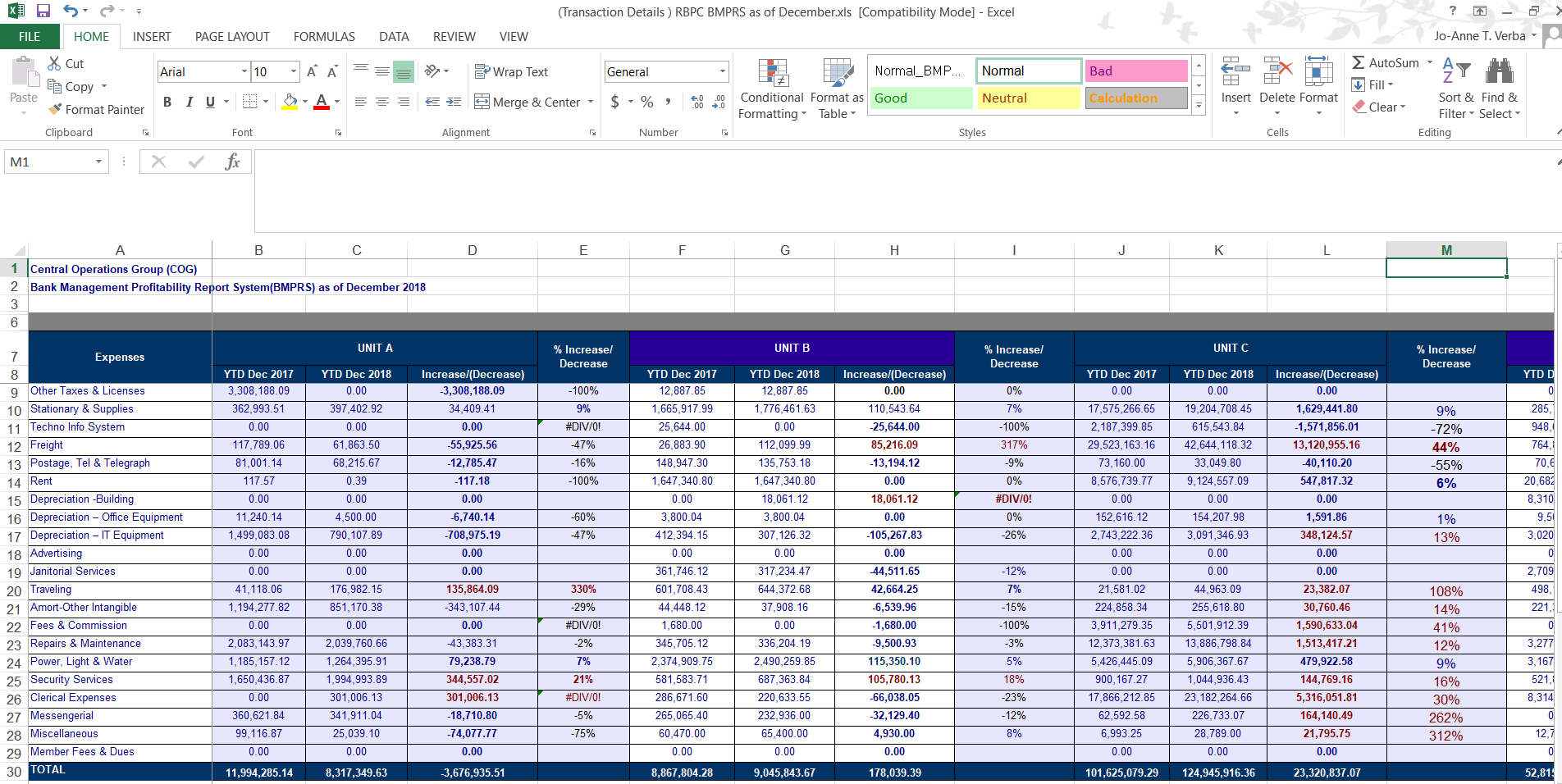The image size is (1562, 784).
Task: Decrease font size with the smaller A icon
Action: 332,71
